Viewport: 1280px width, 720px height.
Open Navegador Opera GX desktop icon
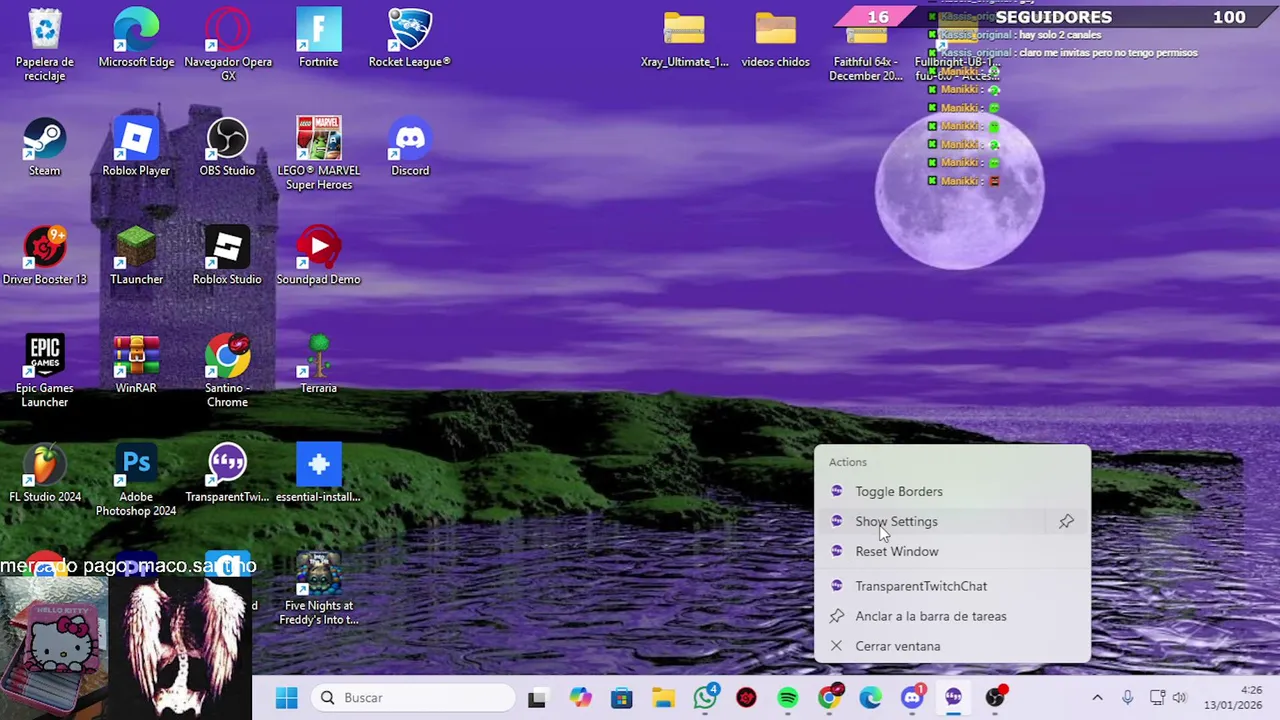click(x=228, y=45)
